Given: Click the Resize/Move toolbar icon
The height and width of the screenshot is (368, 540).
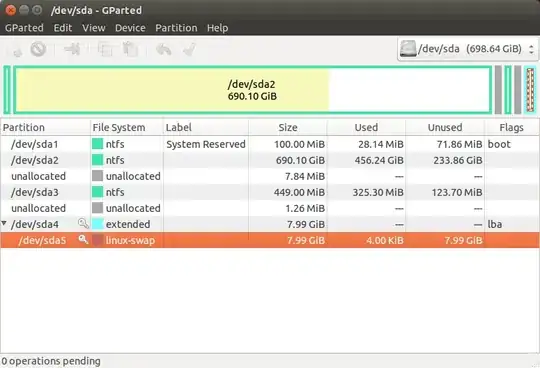Looking at the screenshot, I should (72, 49).
